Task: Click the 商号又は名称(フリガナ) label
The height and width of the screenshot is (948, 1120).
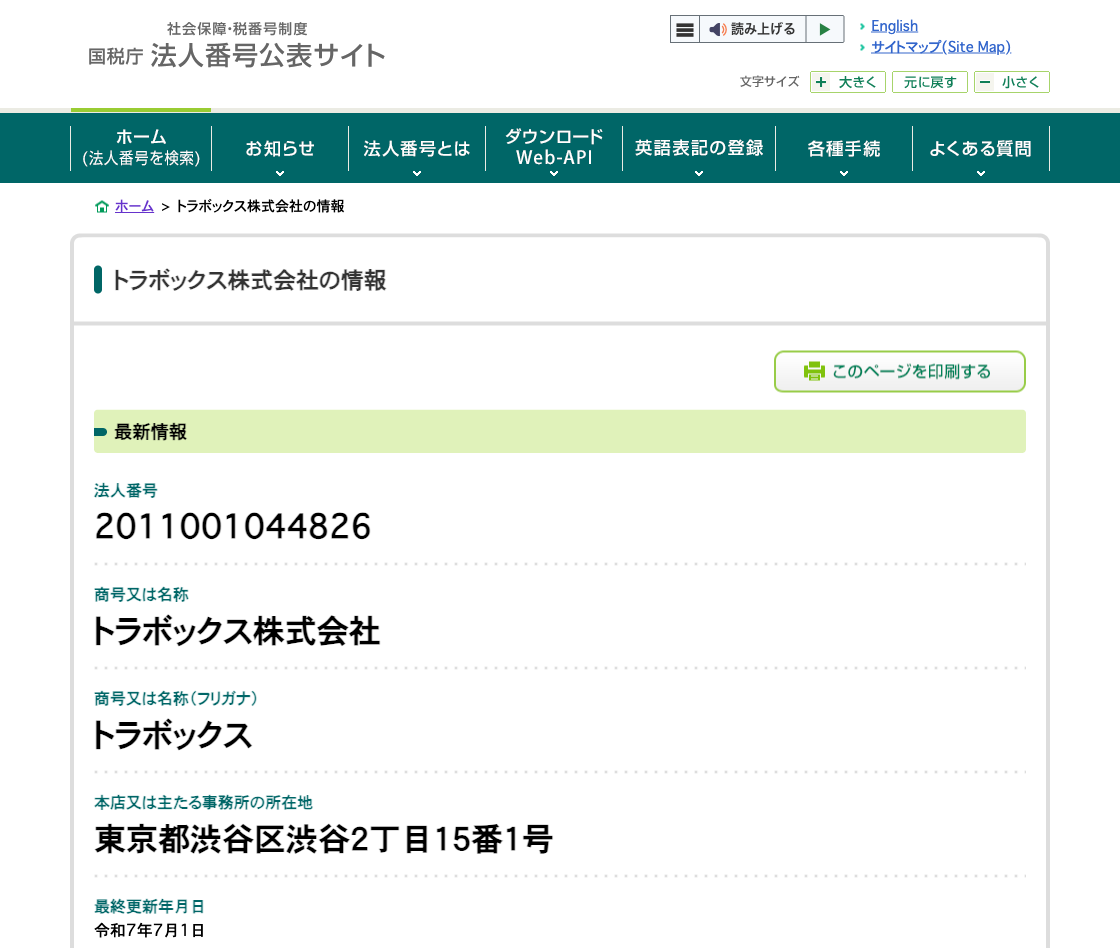Action: [x=176, y=698]
